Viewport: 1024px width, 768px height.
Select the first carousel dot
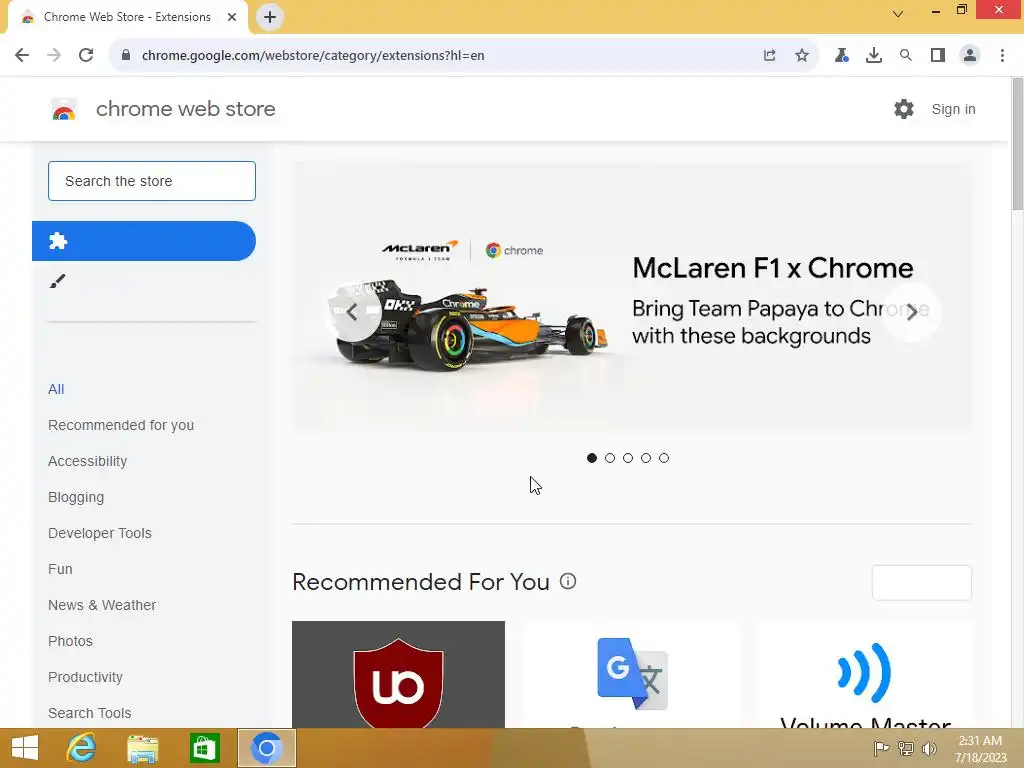[592, 458]
